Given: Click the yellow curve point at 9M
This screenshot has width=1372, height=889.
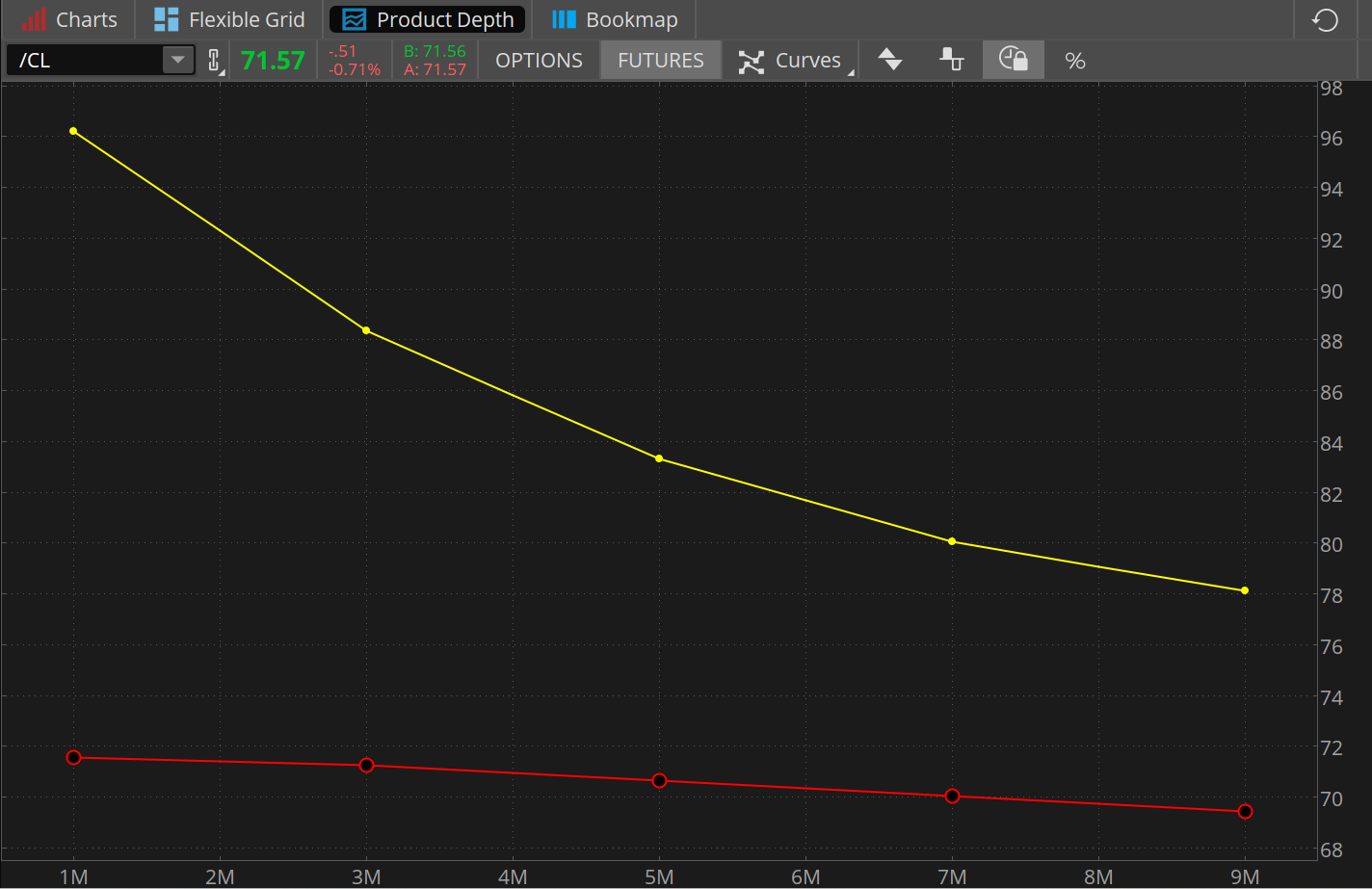Looking at the screenshot, I should [x=1245, y=590].
